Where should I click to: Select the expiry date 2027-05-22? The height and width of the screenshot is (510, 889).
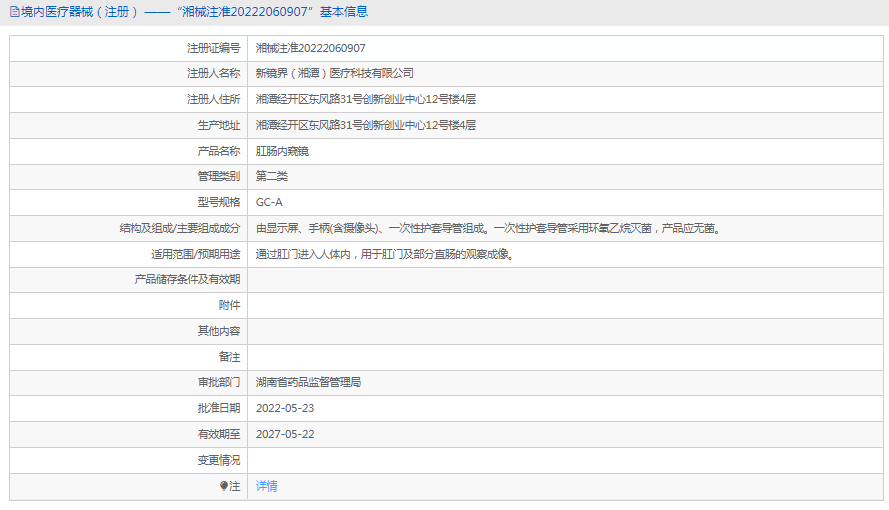click(x=285, y=435)
